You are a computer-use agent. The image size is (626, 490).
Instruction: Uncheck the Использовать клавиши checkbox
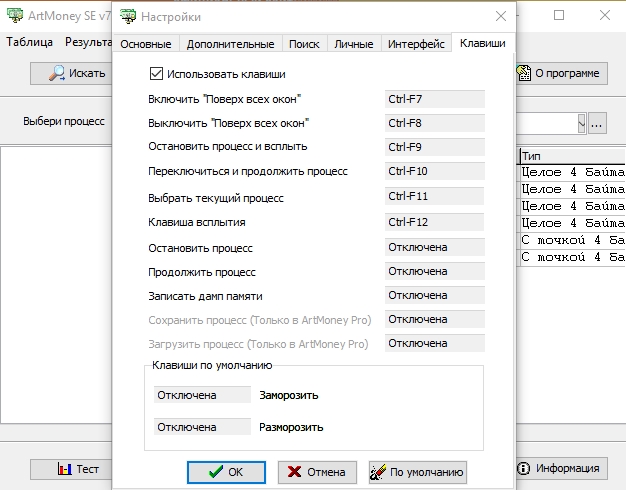click(156, 74)
